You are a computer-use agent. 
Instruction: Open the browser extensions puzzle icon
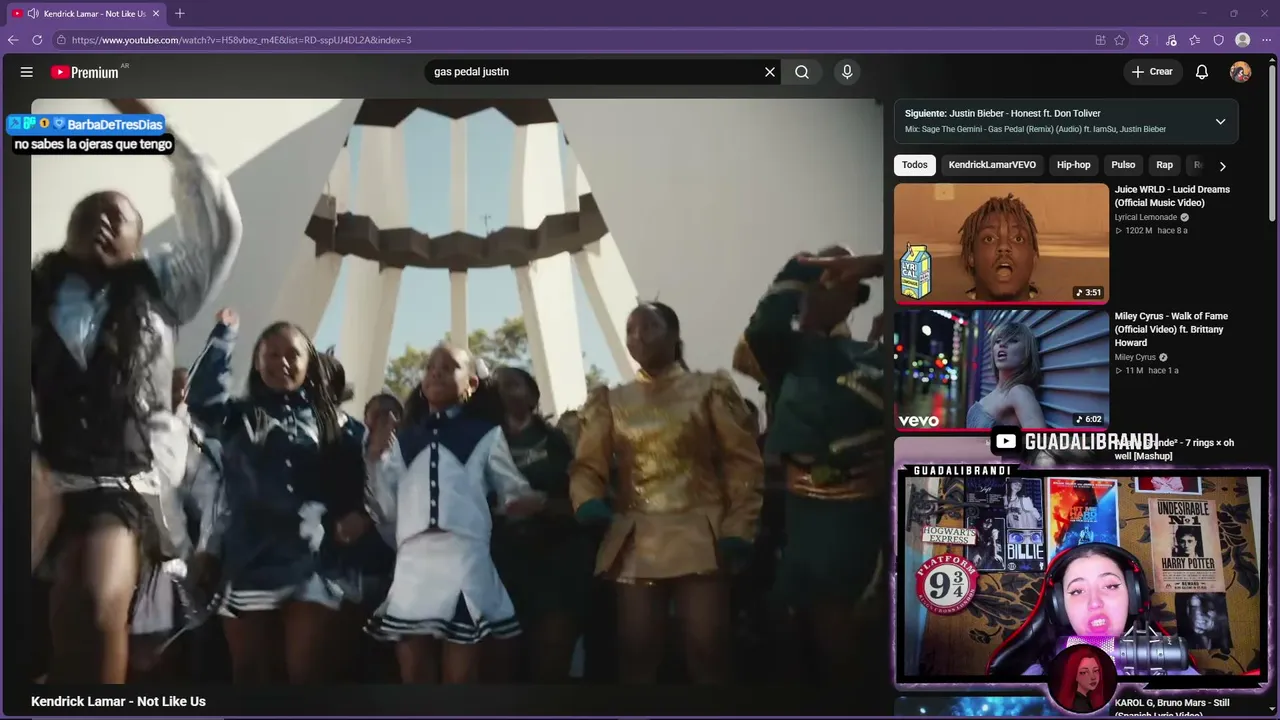tap(1144, 40)
